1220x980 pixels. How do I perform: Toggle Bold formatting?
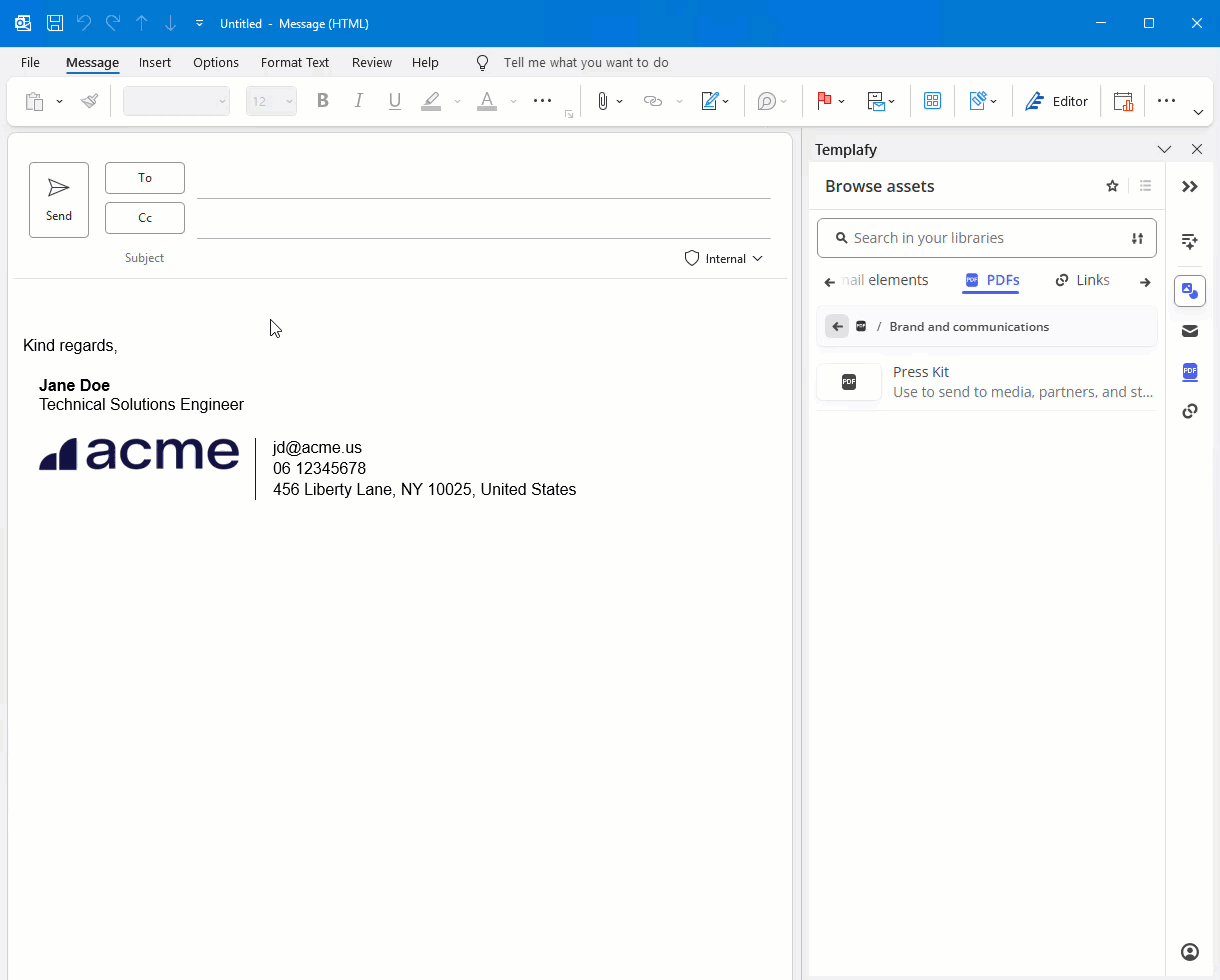[x=322, y=101]
